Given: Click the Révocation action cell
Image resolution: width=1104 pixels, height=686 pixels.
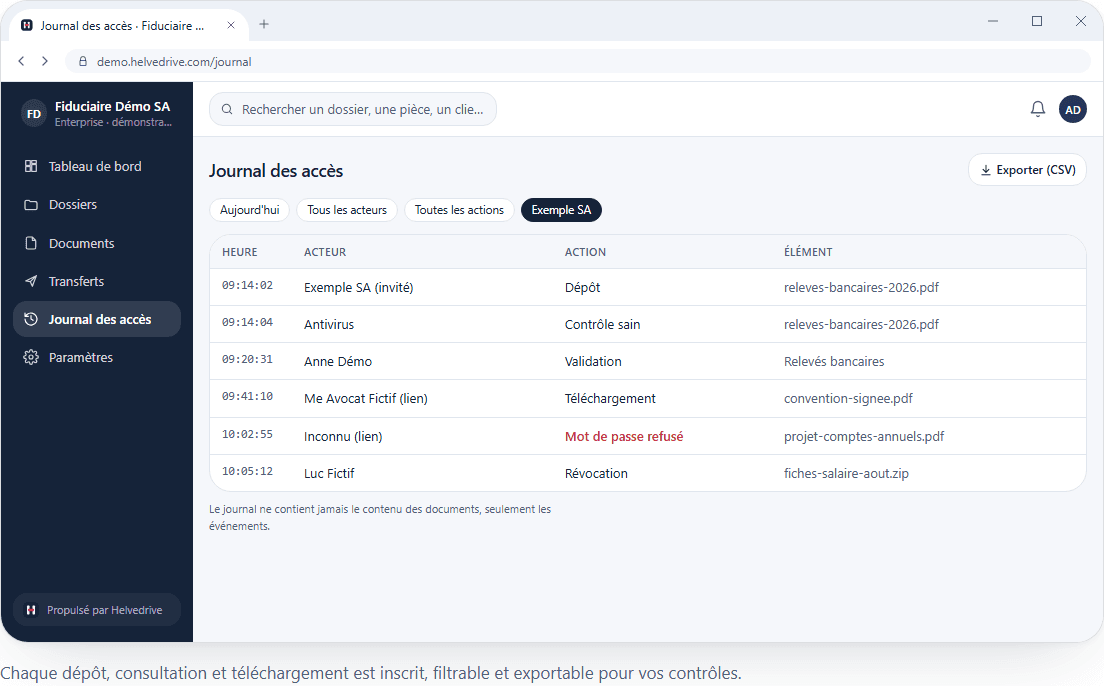Looking at the screenshot, I should (x=596, y=473).
